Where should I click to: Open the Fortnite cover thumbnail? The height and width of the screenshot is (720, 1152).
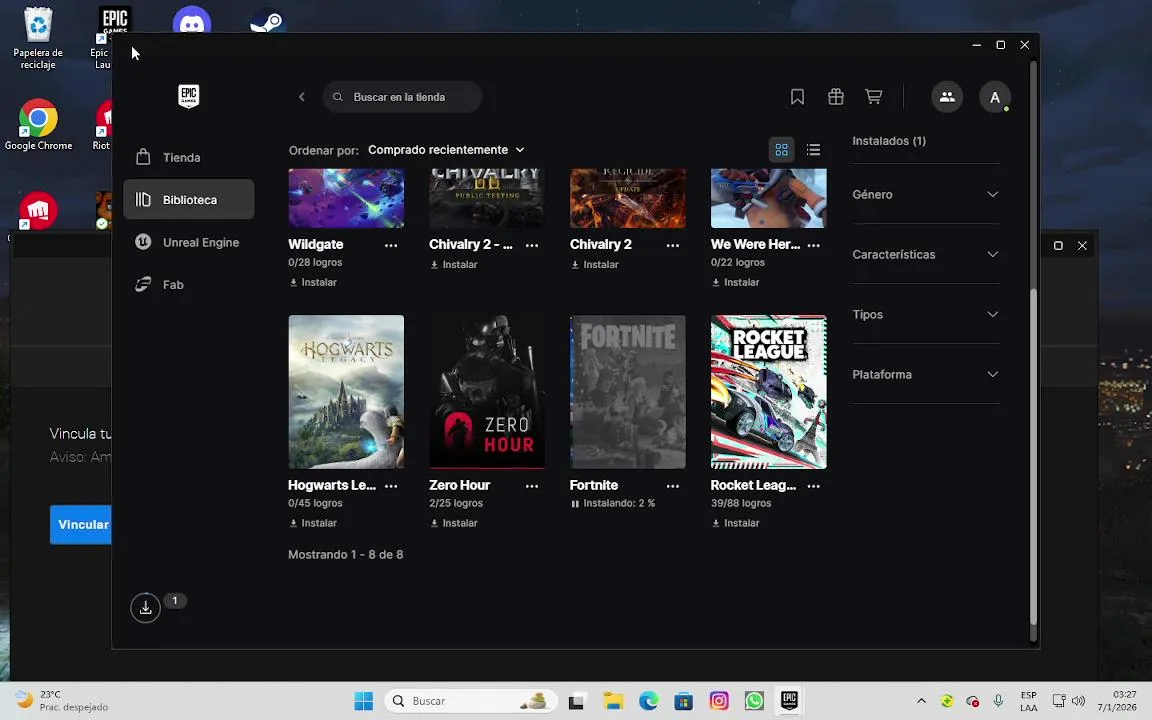(x=628, y=392)
